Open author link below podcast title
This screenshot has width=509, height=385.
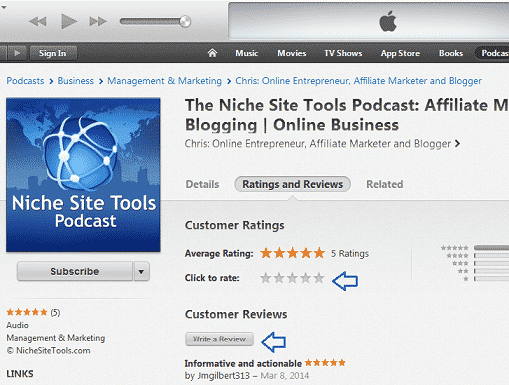[318, 144]
